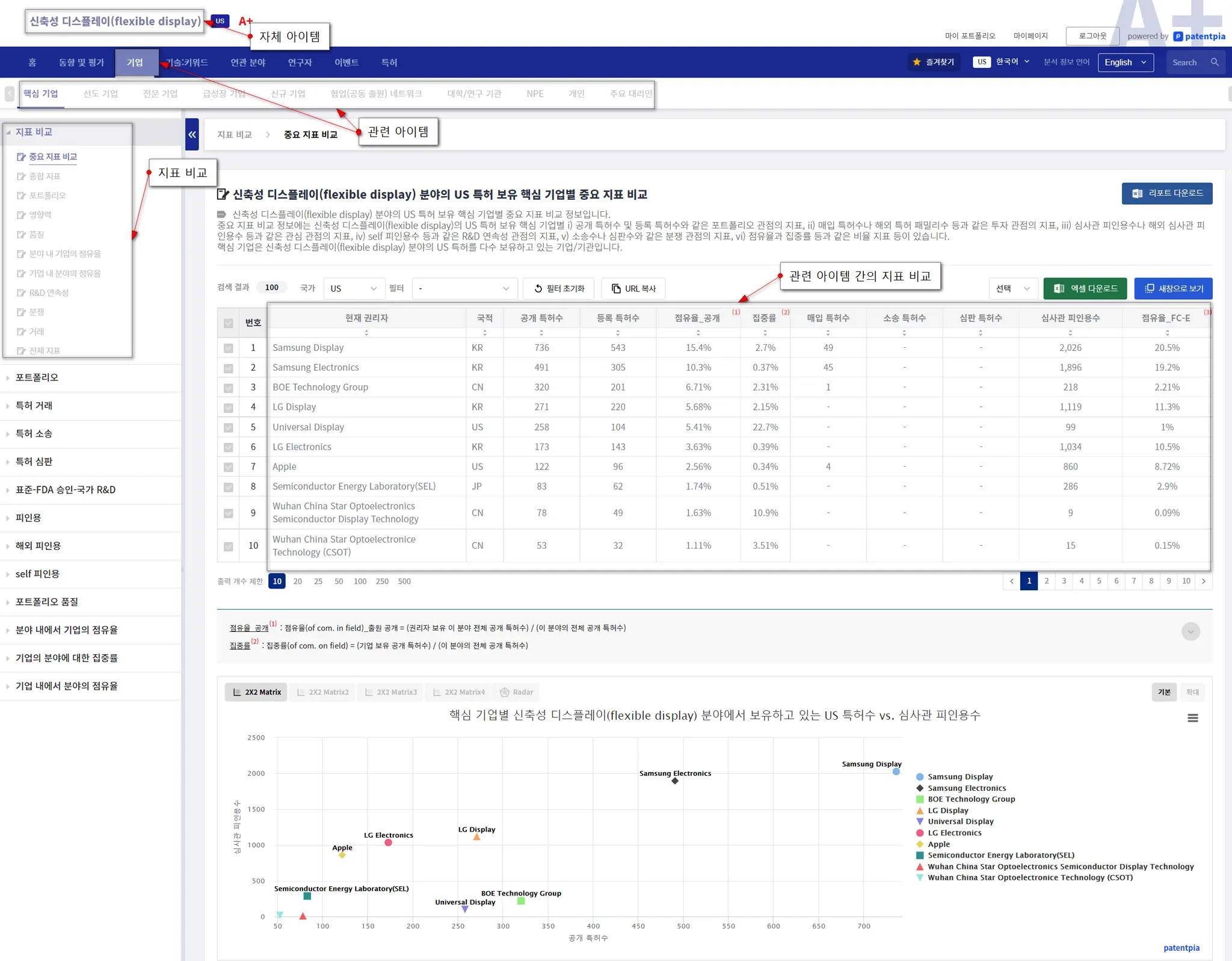Image resolution: width=1232 pixels, height=961 pixels.
Task: Switch to the Radar chart tab
Action: pyautogui.click(x=517, y=692)
